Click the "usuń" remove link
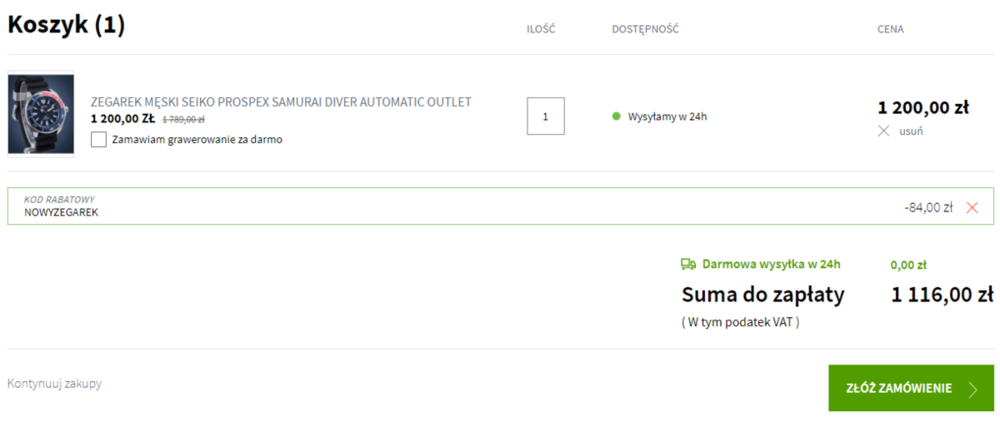The image size is (1000, 422). point(911,131)
